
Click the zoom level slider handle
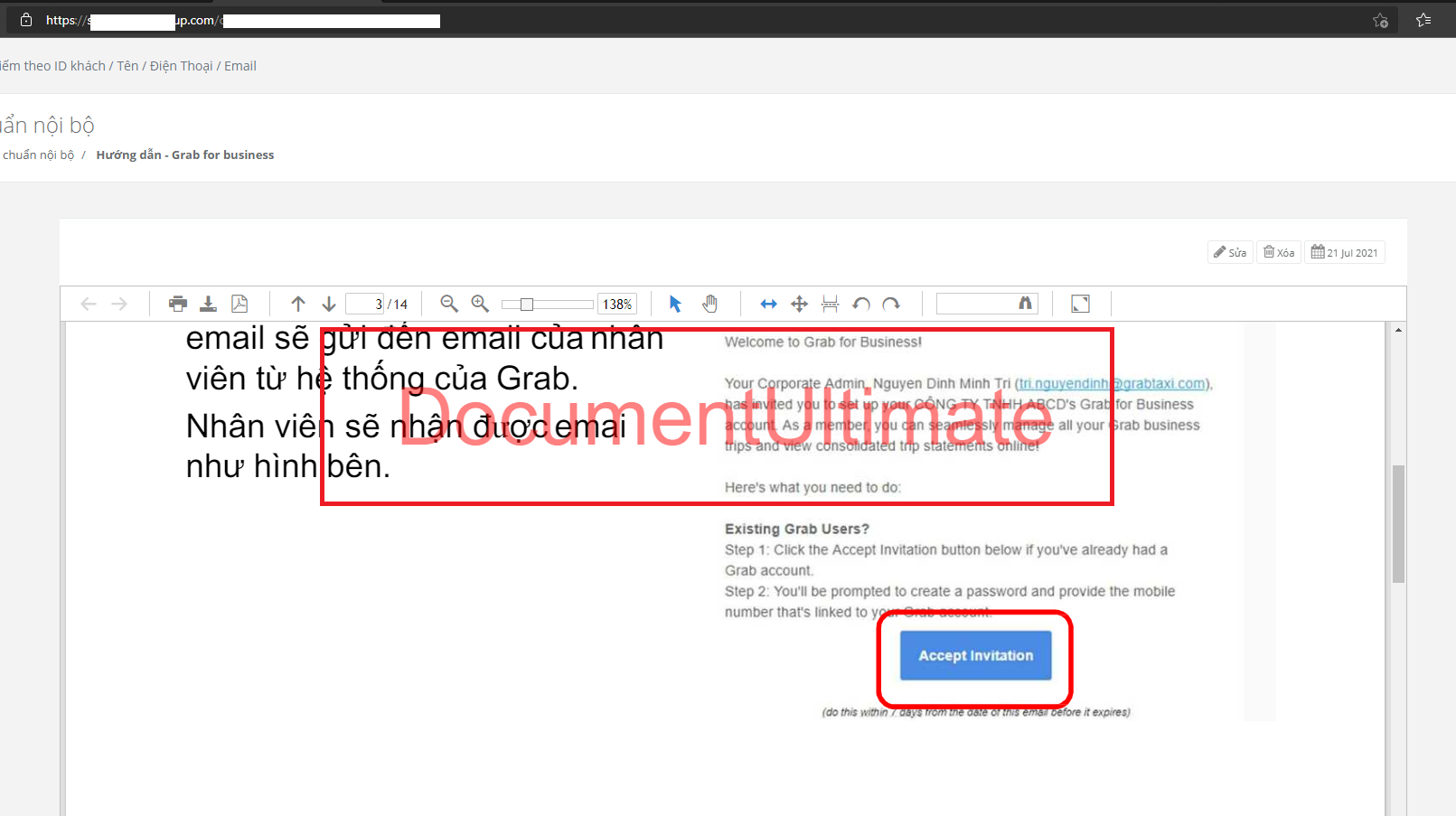(526, 305)
